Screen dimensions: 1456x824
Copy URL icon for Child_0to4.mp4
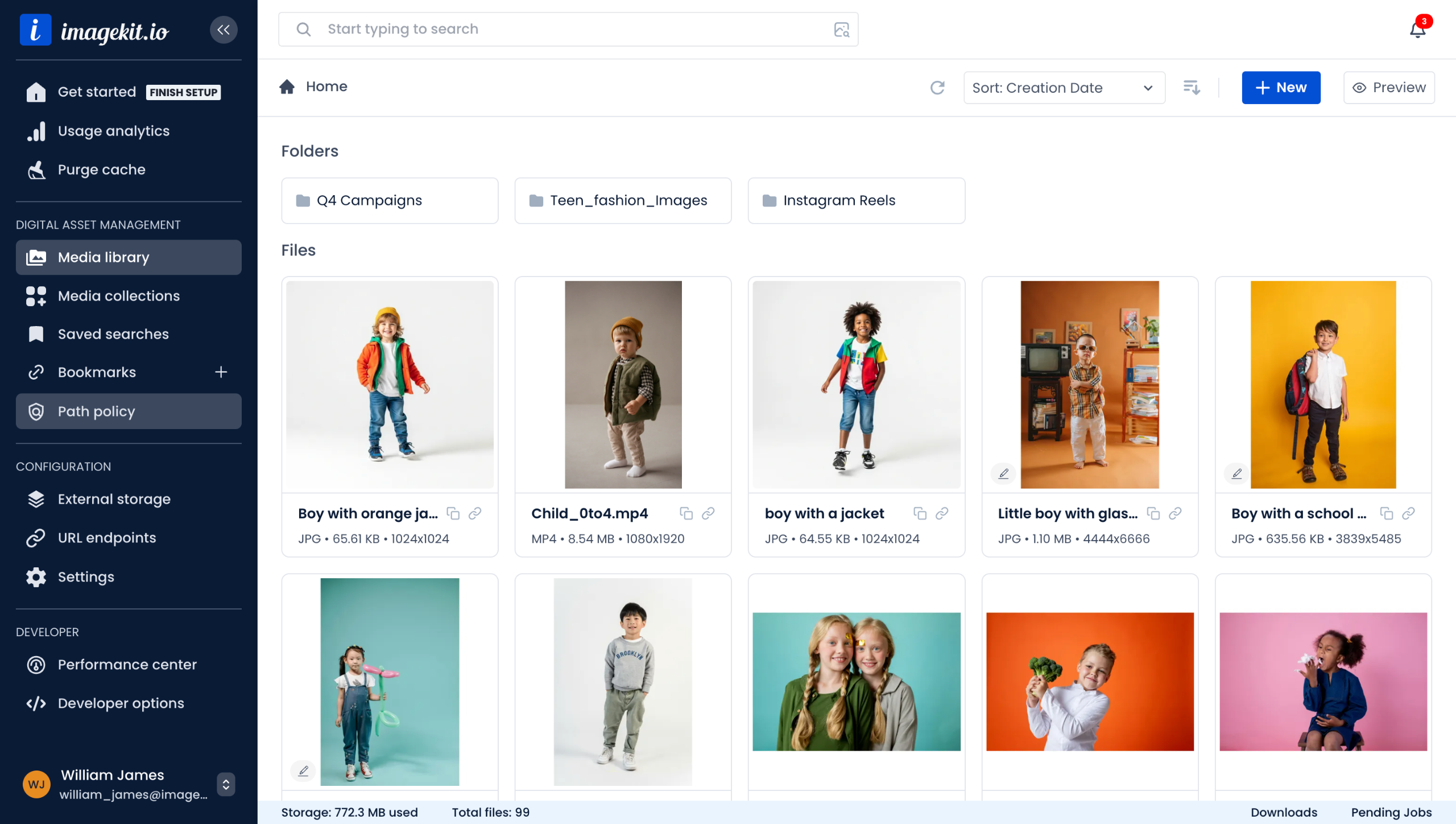coord(686,513)
